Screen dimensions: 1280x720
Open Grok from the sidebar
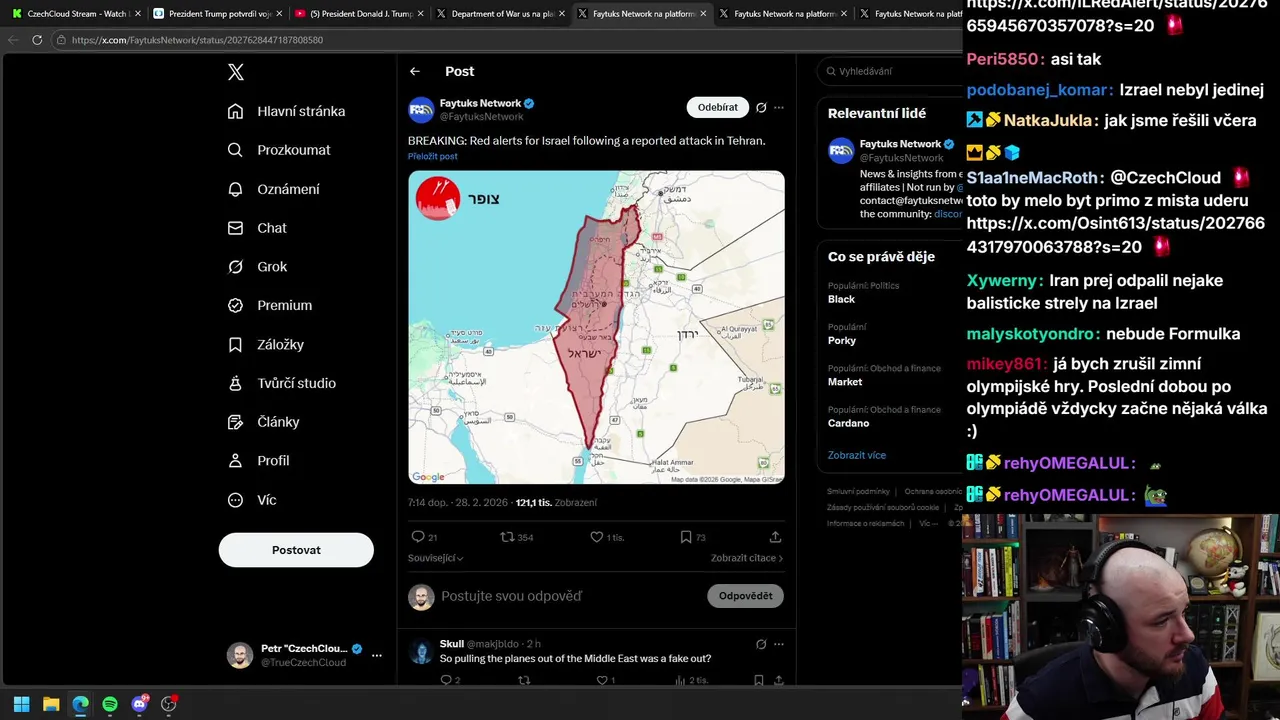pos(256,267)
